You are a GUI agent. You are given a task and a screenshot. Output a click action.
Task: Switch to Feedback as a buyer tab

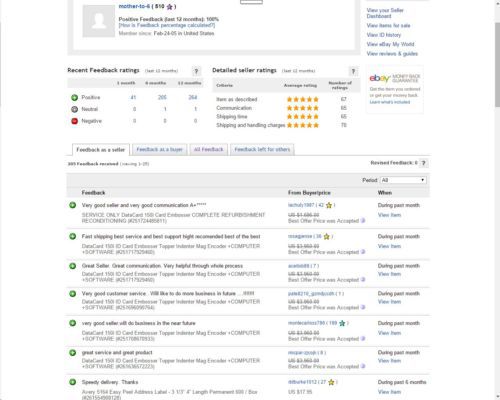point(160,149)
